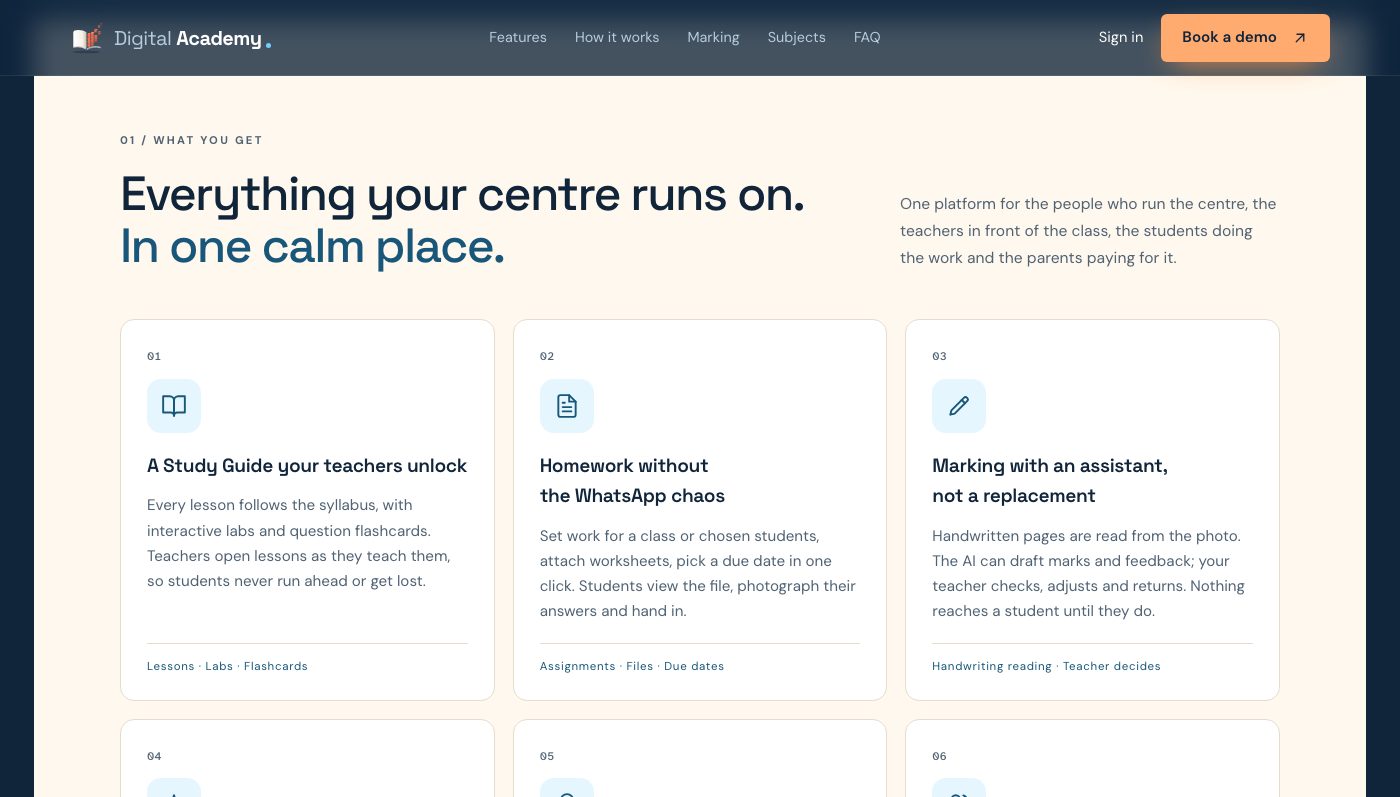
Task: Click the paragraph starting 'One platform for the people'
Action: [x=1088, y=231]
